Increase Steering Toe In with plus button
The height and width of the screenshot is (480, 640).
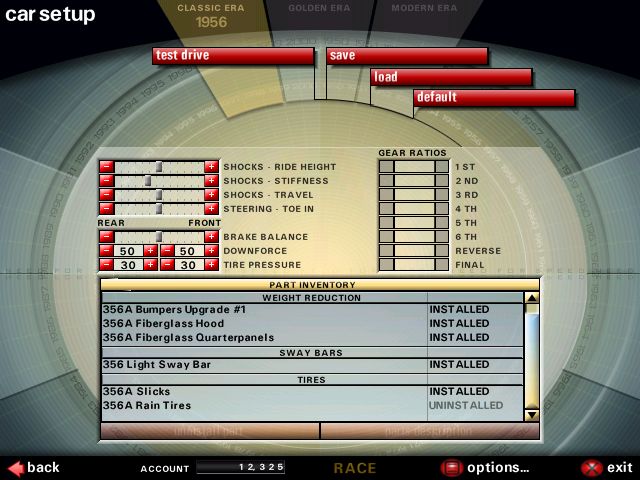click(211, 209)
